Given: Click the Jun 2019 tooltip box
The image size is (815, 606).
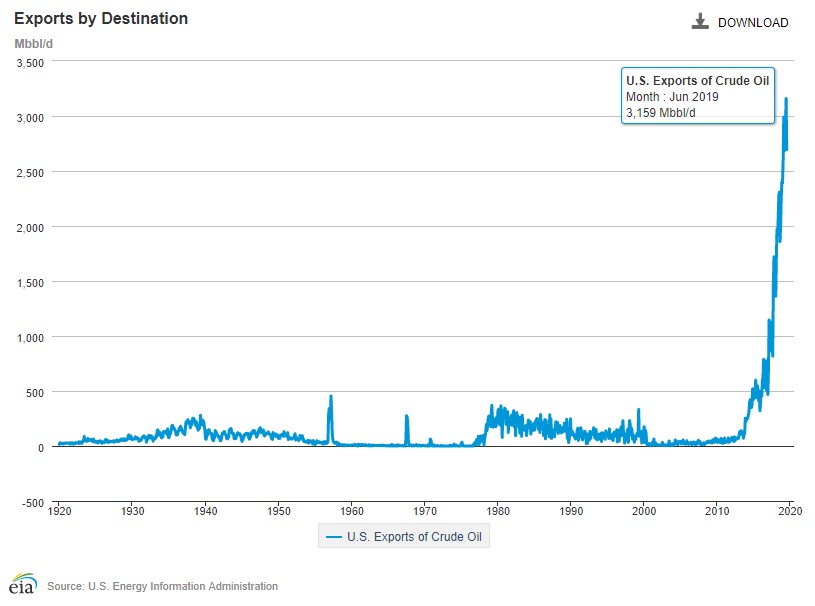Looking at the screenshot, I should [697, 96].
